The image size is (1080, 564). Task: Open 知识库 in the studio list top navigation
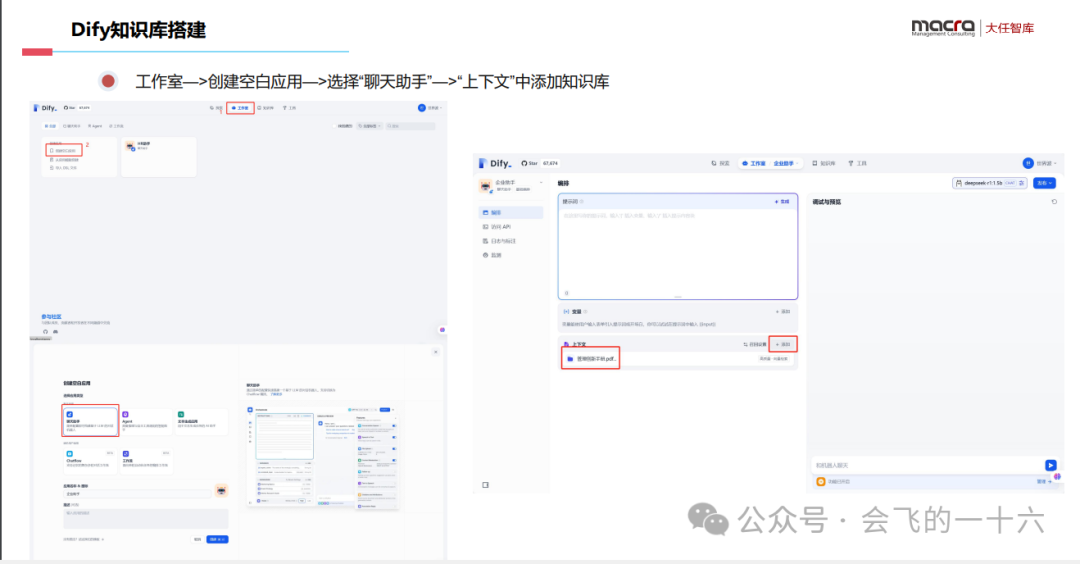[x=266, y=108]
